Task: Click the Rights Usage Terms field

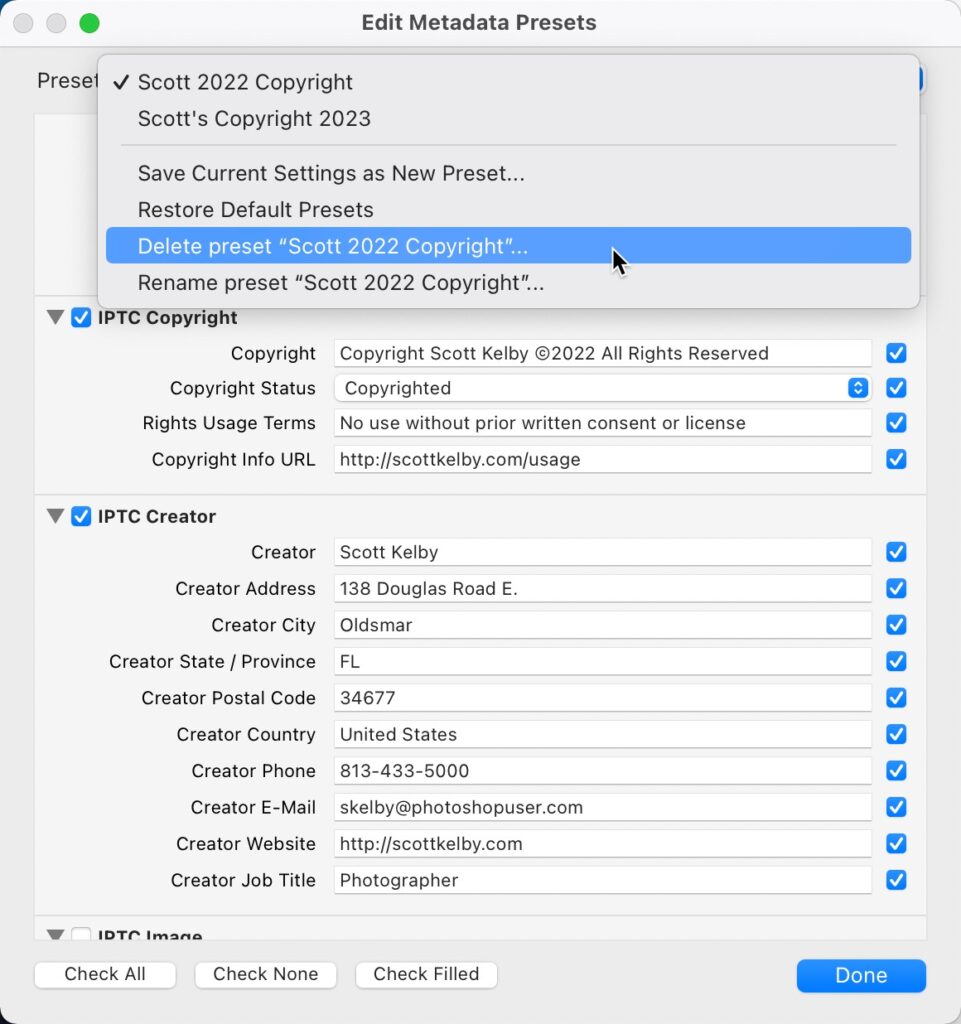Action: [603, 423]
